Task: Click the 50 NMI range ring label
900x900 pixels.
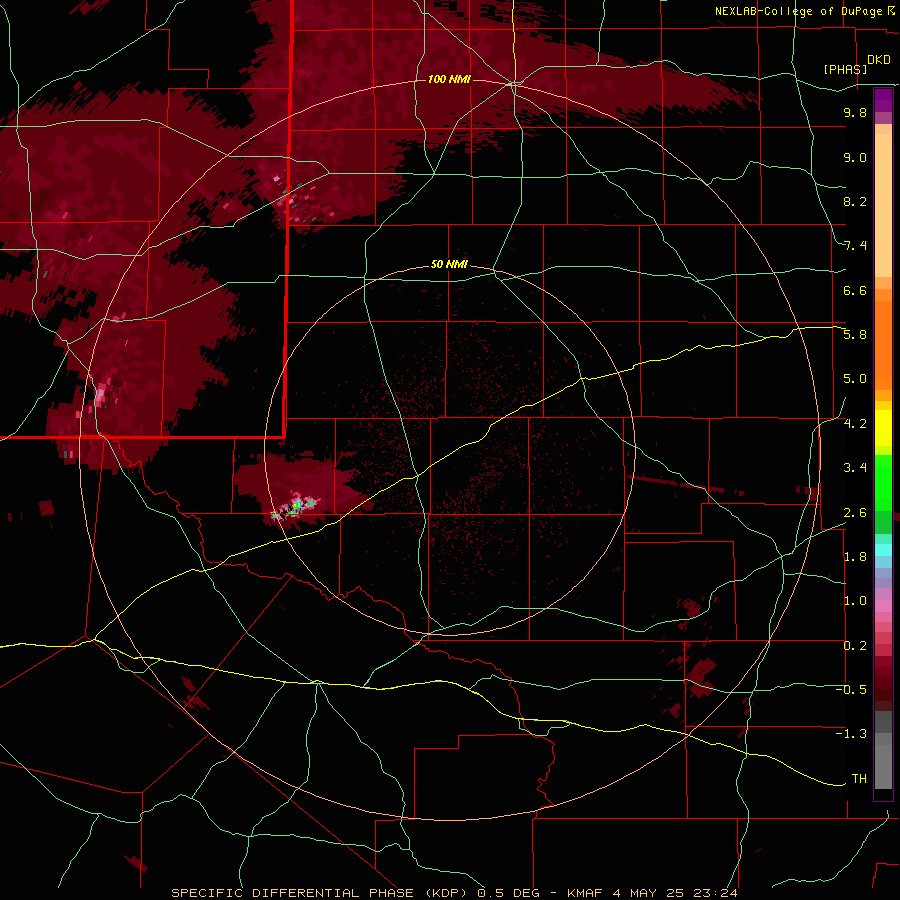Action: (x=449, y=264)
